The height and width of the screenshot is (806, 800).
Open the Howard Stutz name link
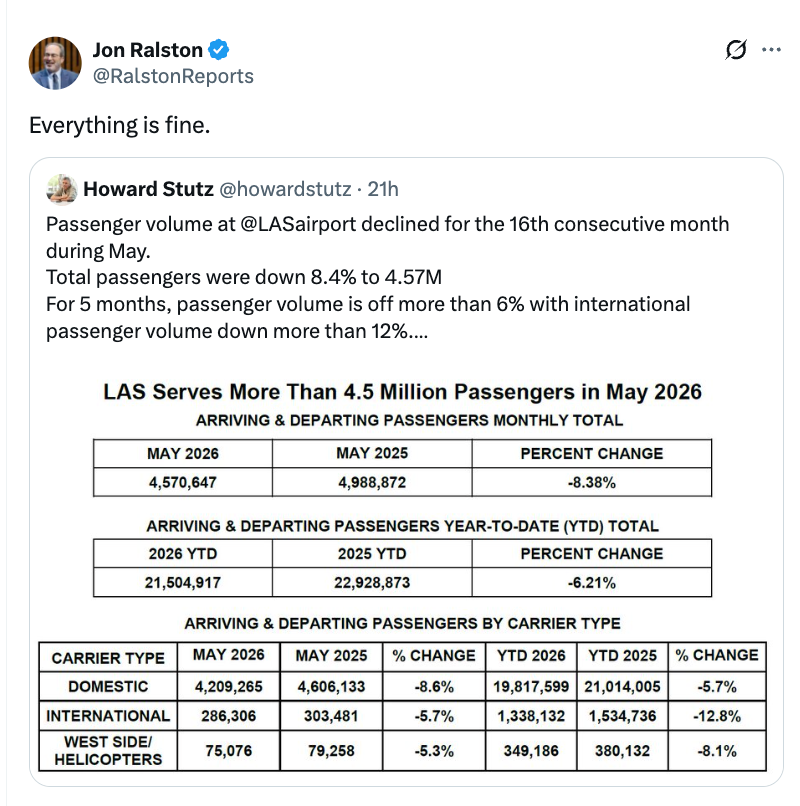[x=148, y=189]
